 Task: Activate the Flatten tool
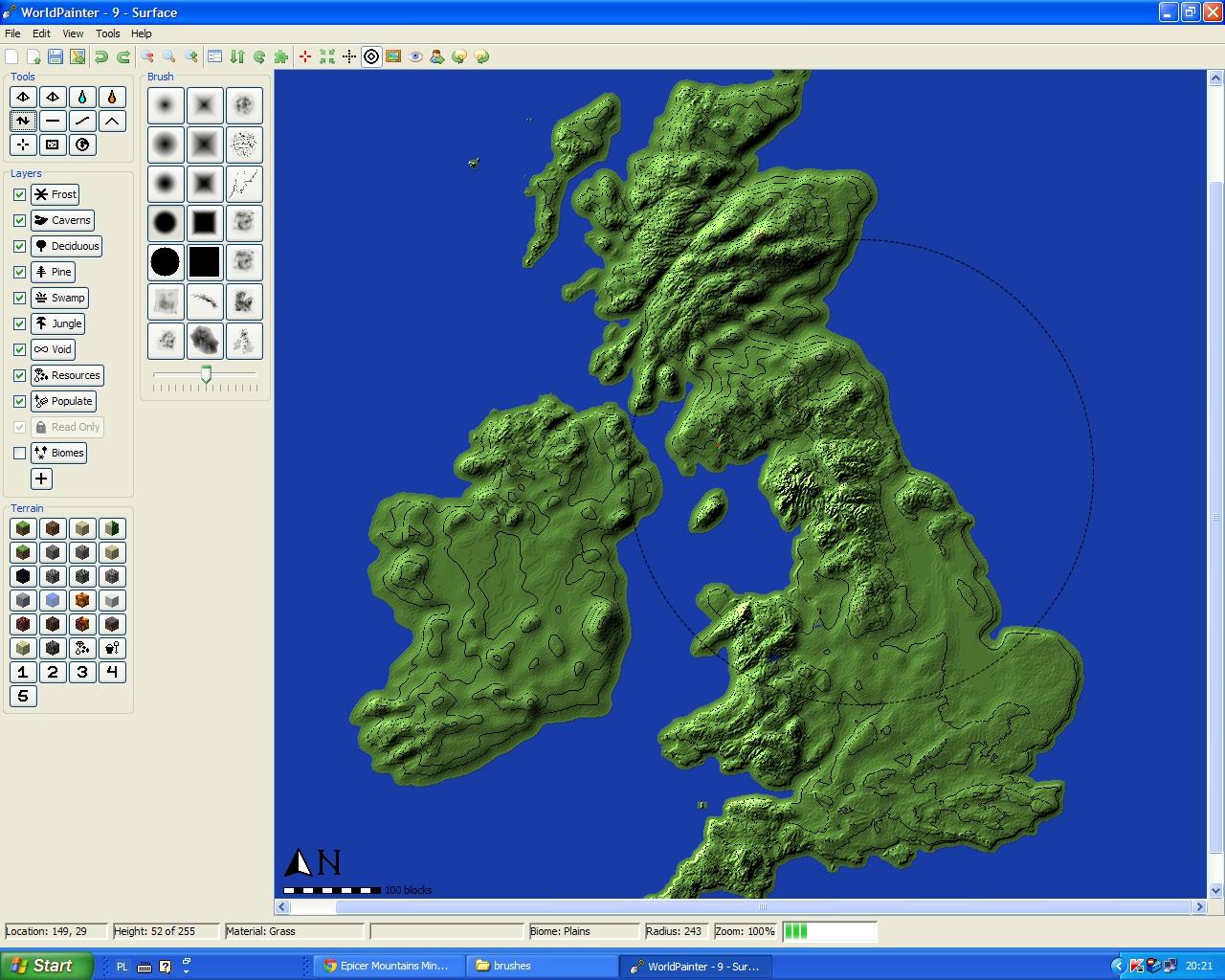pyautogui.click(x=53, y=121)
